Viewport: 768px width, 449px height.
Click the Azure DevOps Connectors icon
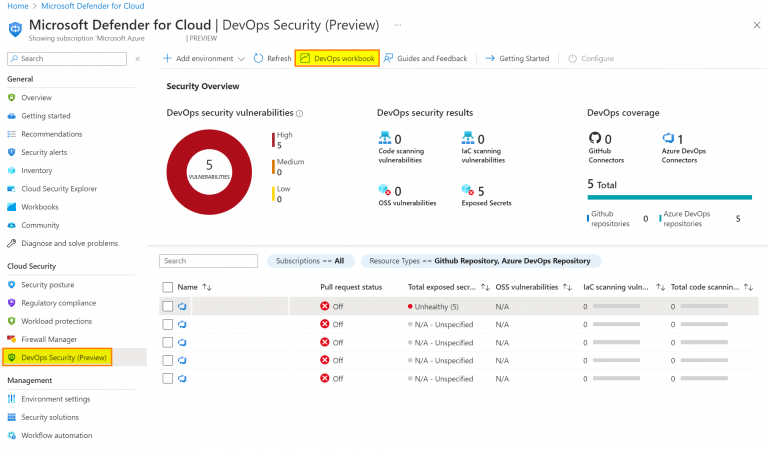pyautogui.click(x=668, y=138)
